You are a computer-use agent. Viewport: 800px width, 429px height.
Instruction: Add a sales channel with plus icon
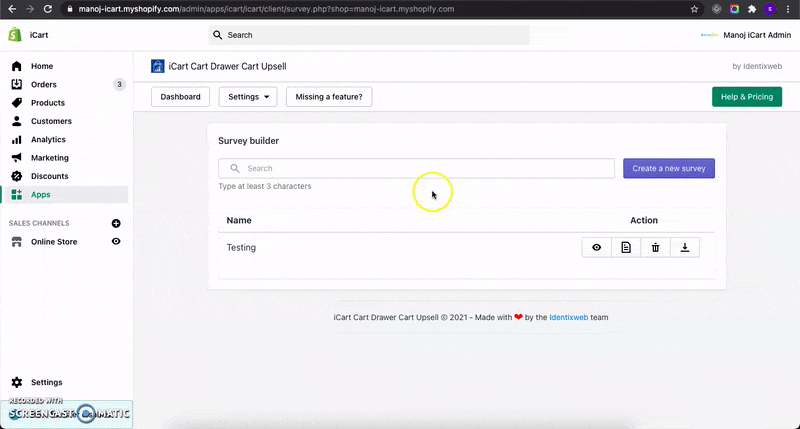click(116, 223)
